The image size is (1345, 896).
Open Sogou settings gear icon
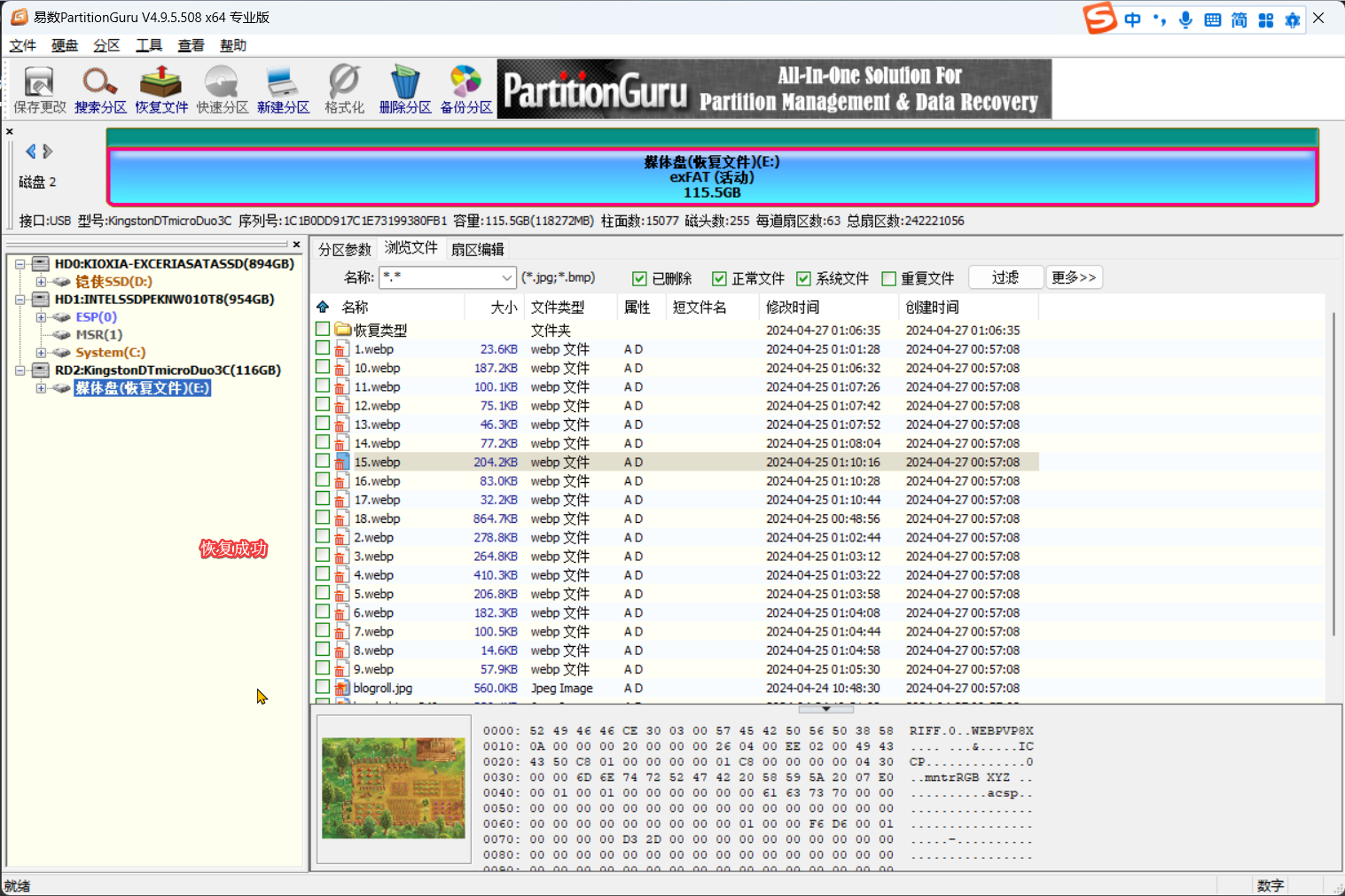[x=1293, y=19]
